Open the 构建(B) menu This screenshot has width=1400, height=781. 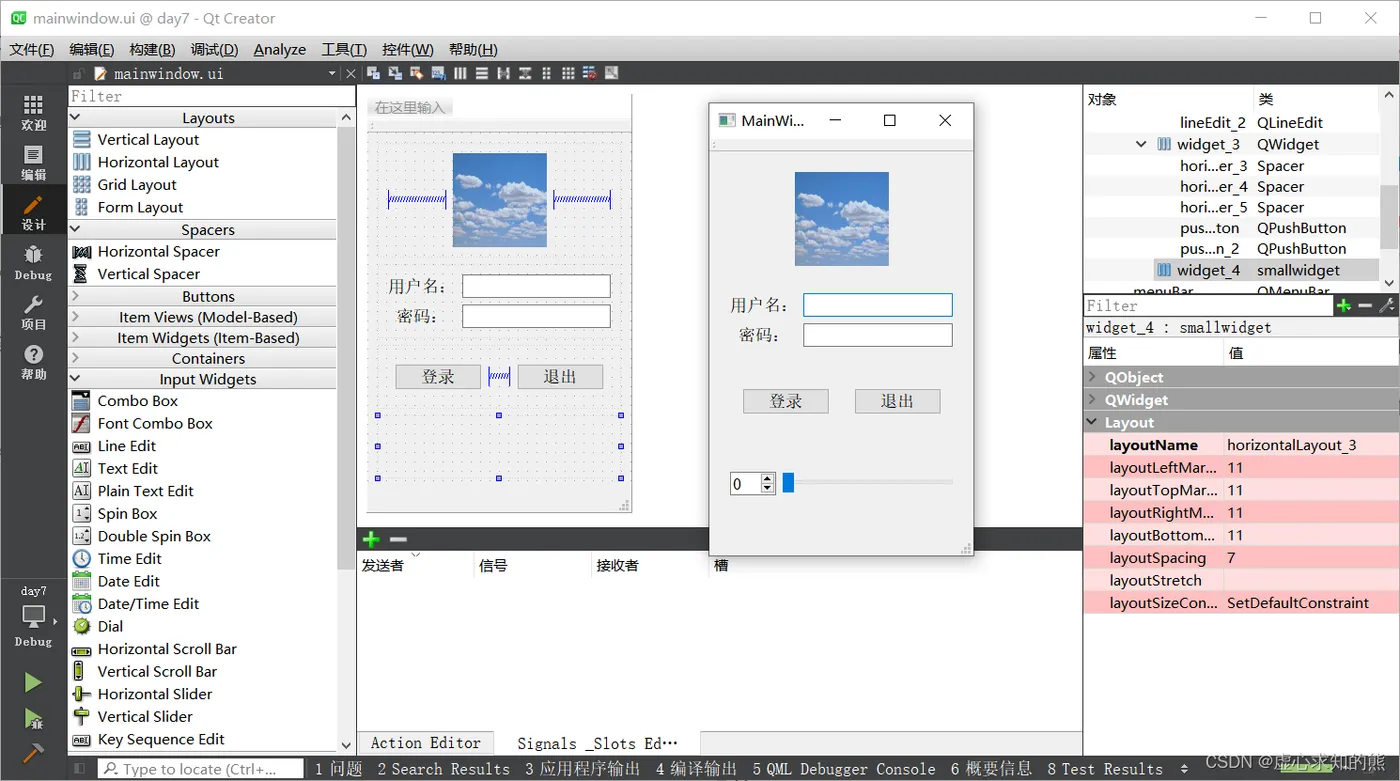[x=152, y=49]
